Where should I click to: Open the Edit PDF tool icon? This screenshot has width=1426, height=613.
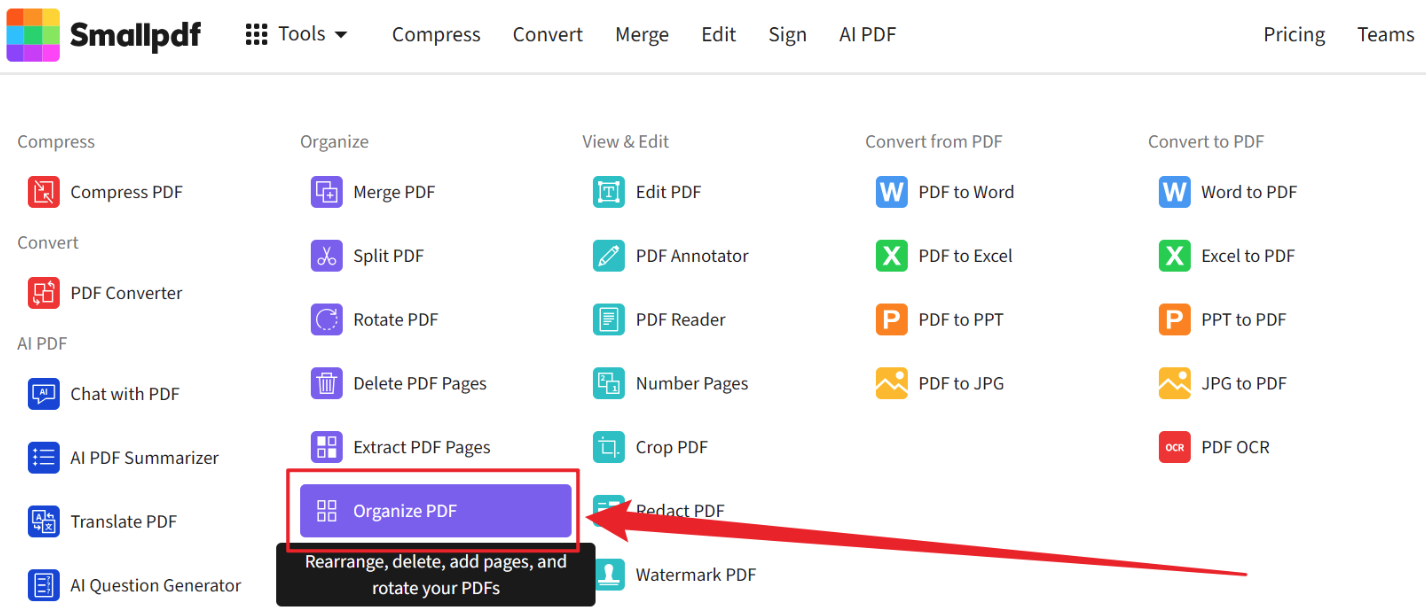pos(609,192)
